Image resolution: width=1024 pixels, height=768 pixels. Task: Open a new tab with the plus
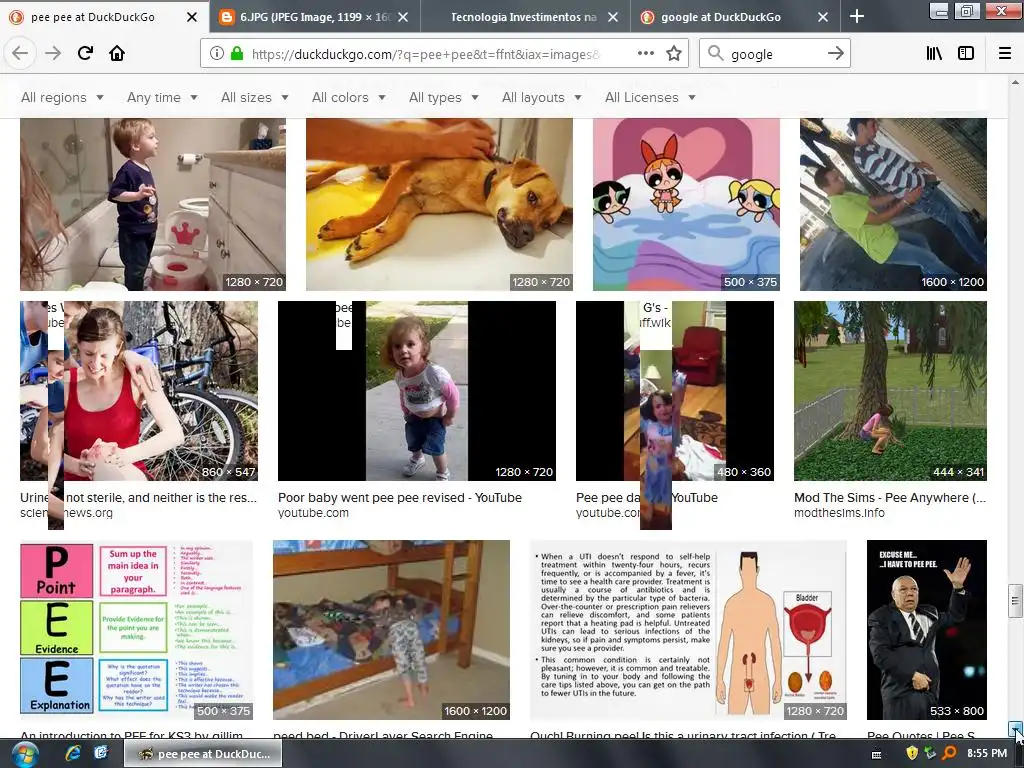click(857, 16)
